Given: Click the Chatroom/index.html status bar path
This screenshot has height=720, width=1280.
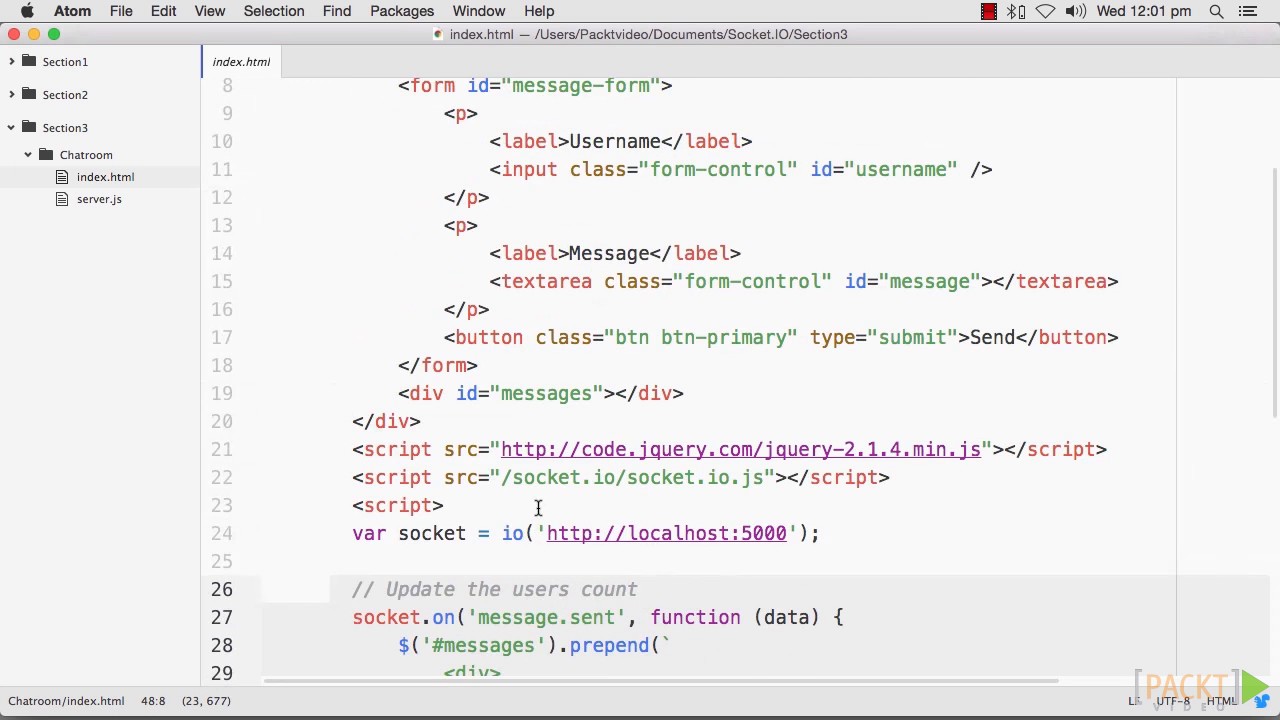Looking at the screenshot, I should pyautogui.click(x=66, y=701).
